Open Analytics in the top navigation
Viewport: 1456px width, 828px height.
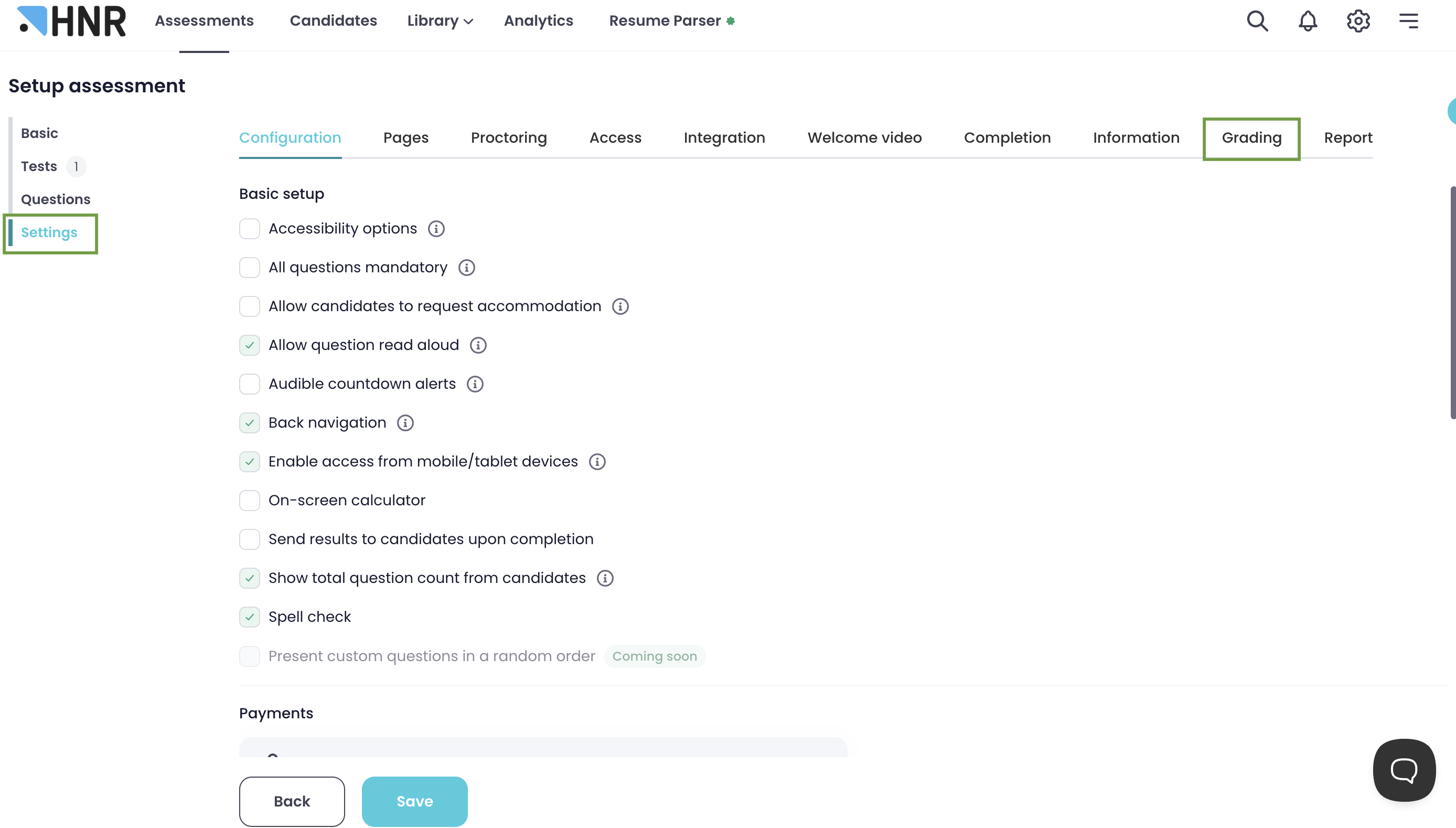click(538, 21)
